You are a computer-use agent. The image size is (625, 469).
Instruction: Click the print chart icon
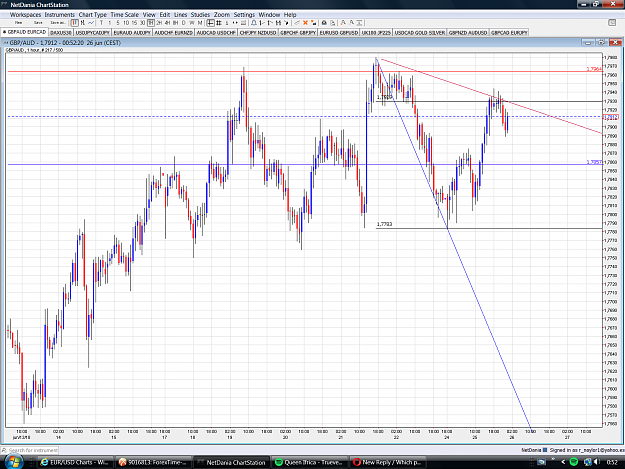pyautogui.click(x=324, y=23)
